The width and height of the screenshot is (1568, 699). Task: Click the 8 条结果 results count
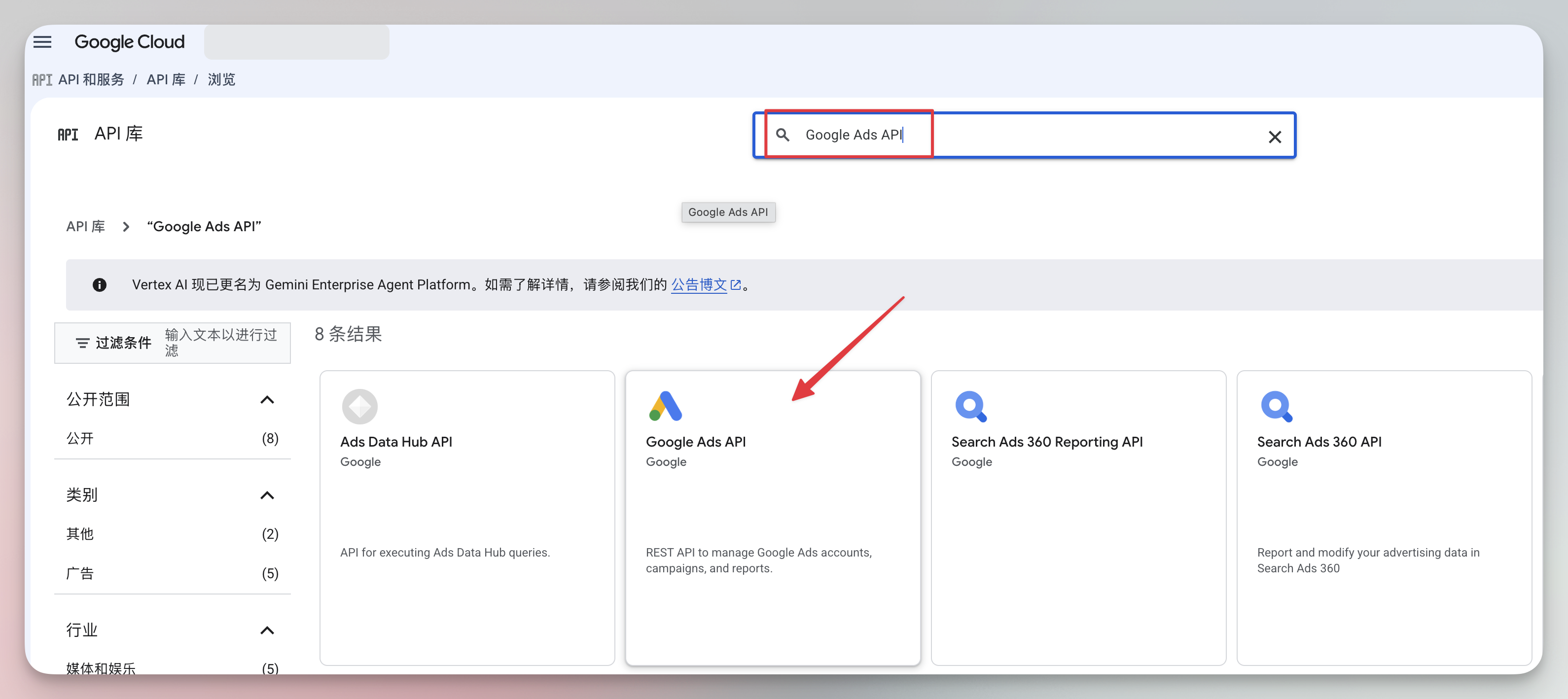point(348,334)
